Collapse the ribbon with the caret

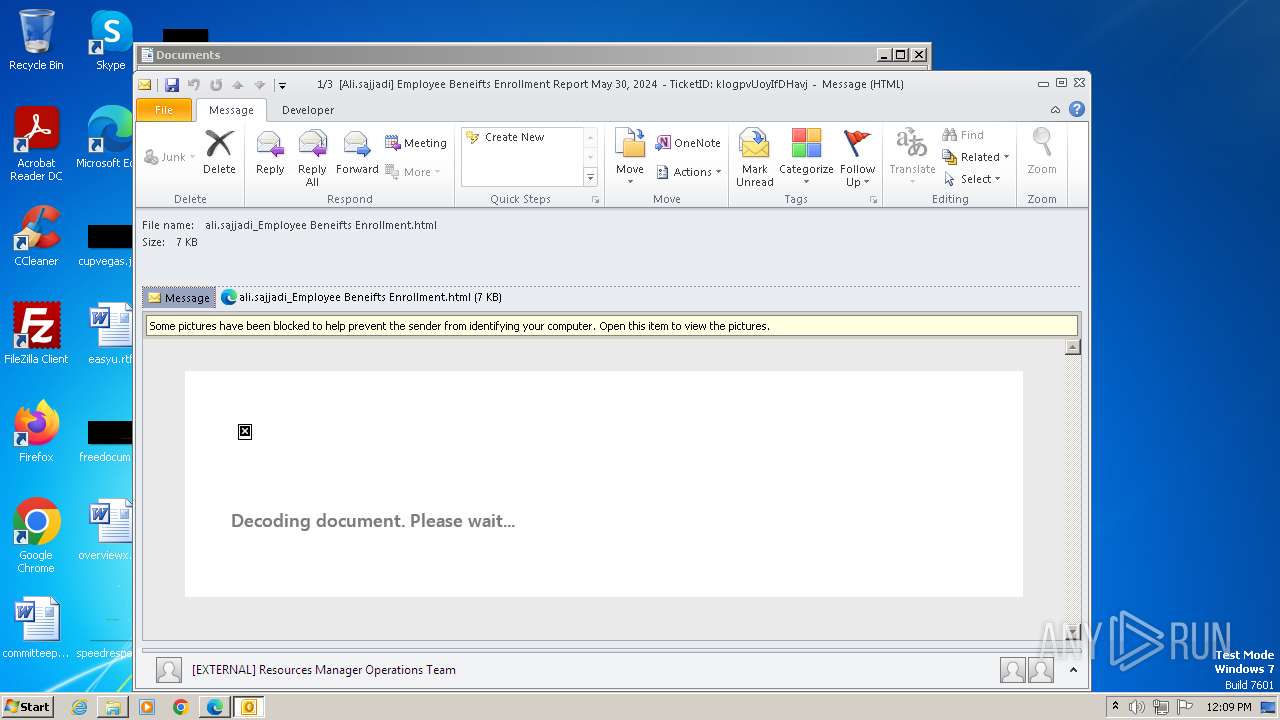1055,109
